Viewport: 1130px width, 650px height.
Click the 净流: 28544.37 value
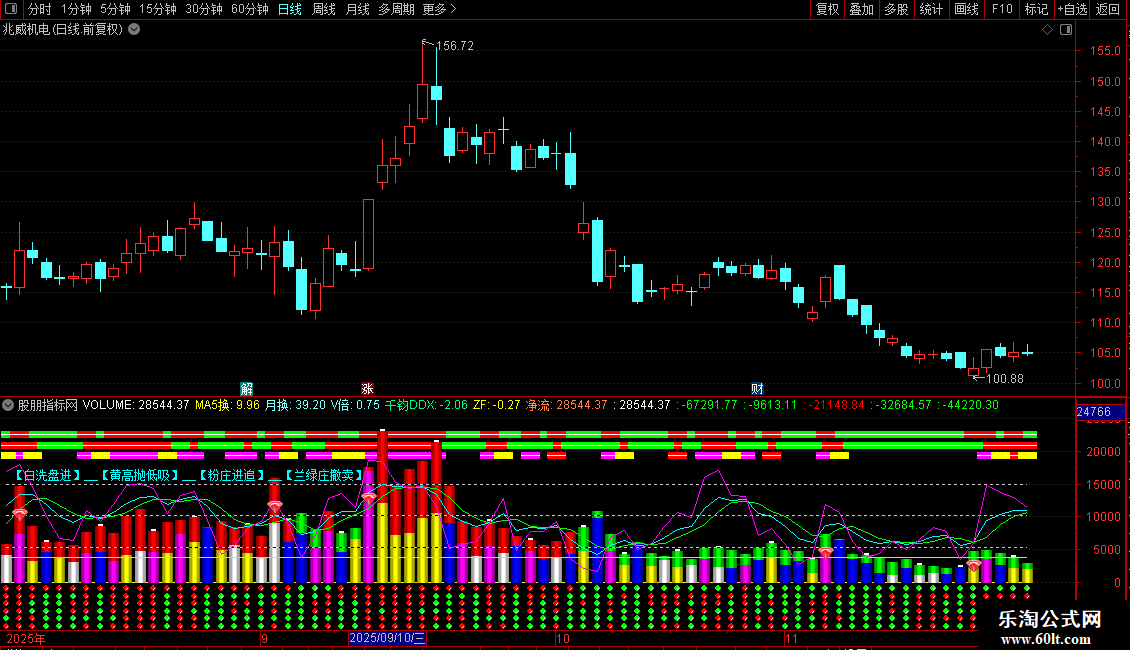tap(566, 405)
